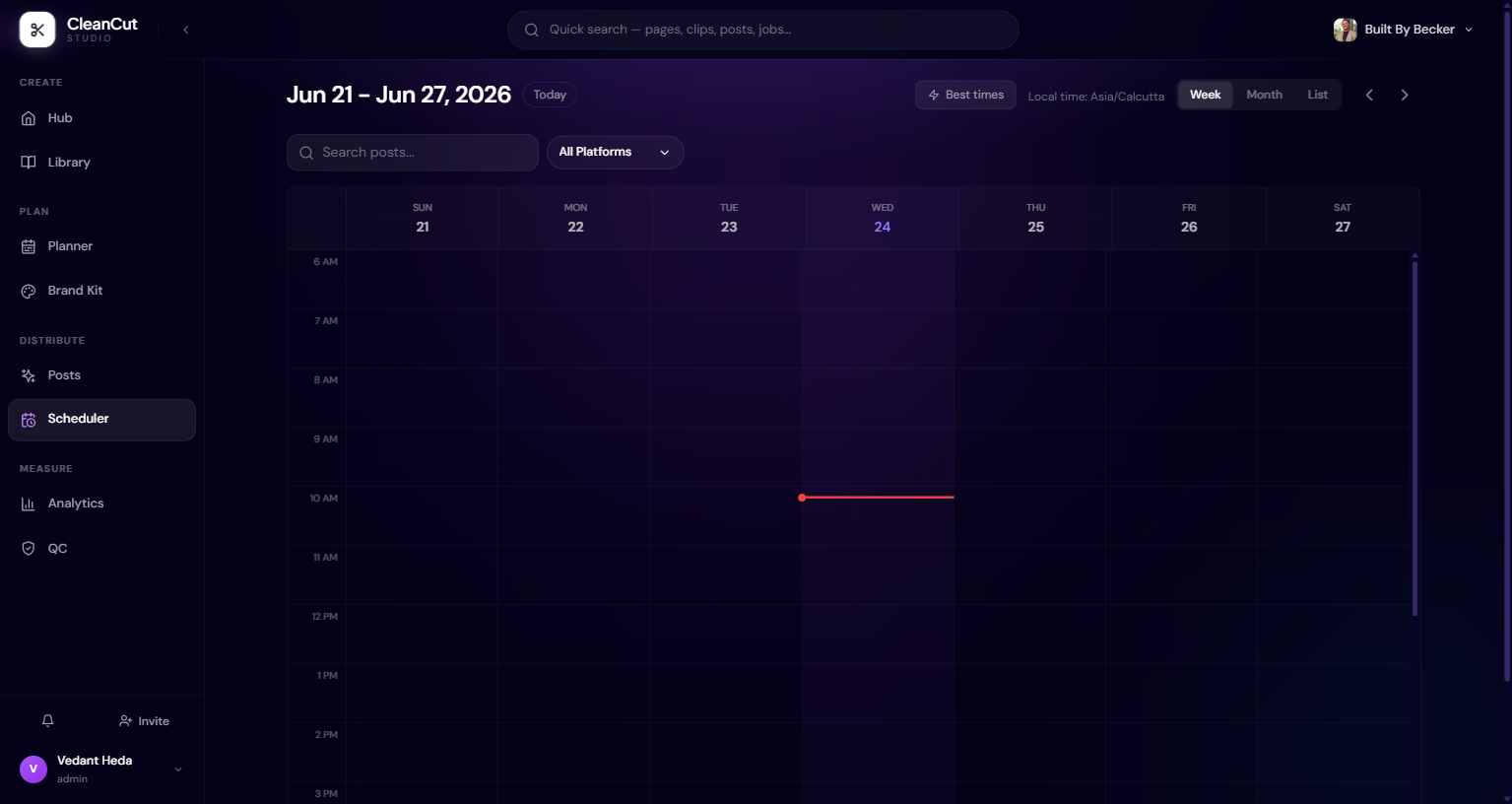The image size is (1512, 804).
Task: Click the Library book icon
Action: pyautogui.click(x=29, y=163)
